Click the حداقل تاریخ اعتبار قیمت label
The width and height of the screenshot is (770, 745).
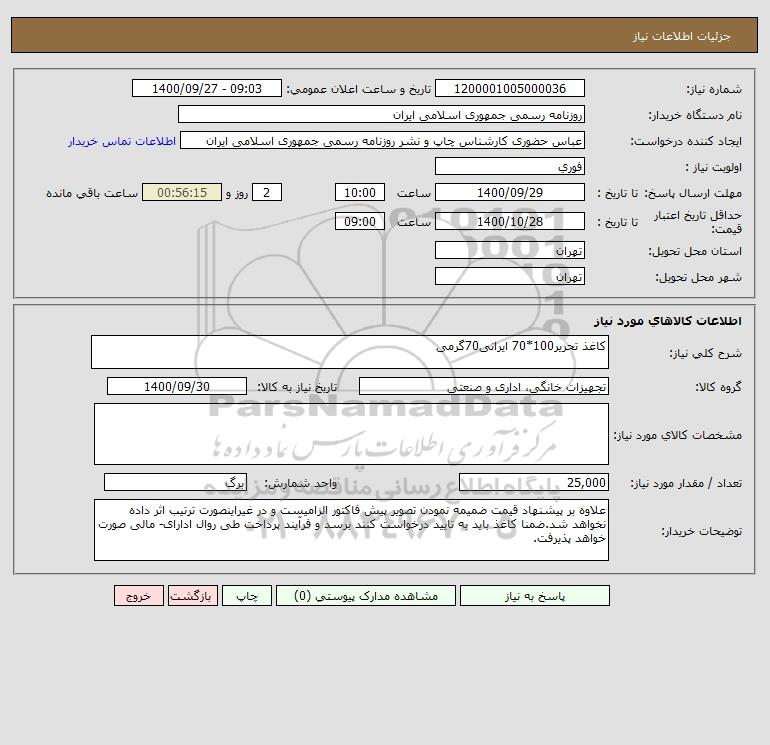click(698, 222)
